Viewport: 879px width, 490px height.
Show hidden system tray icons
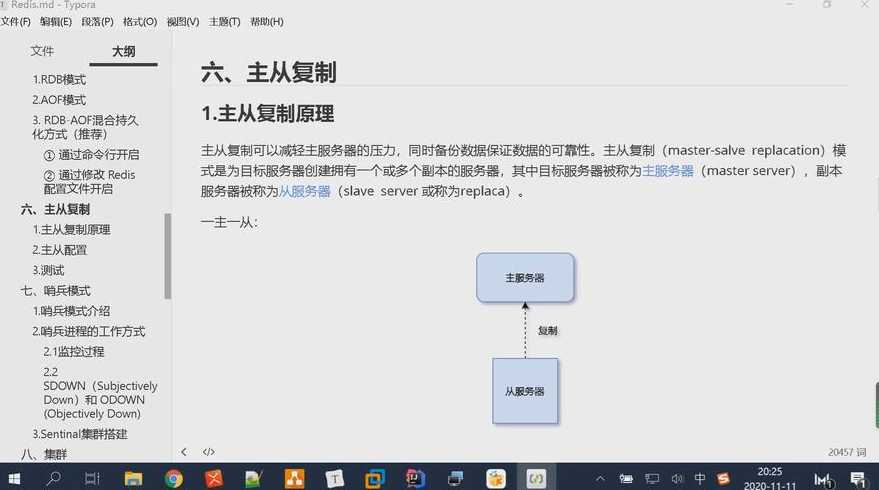(x=600, y=478)
